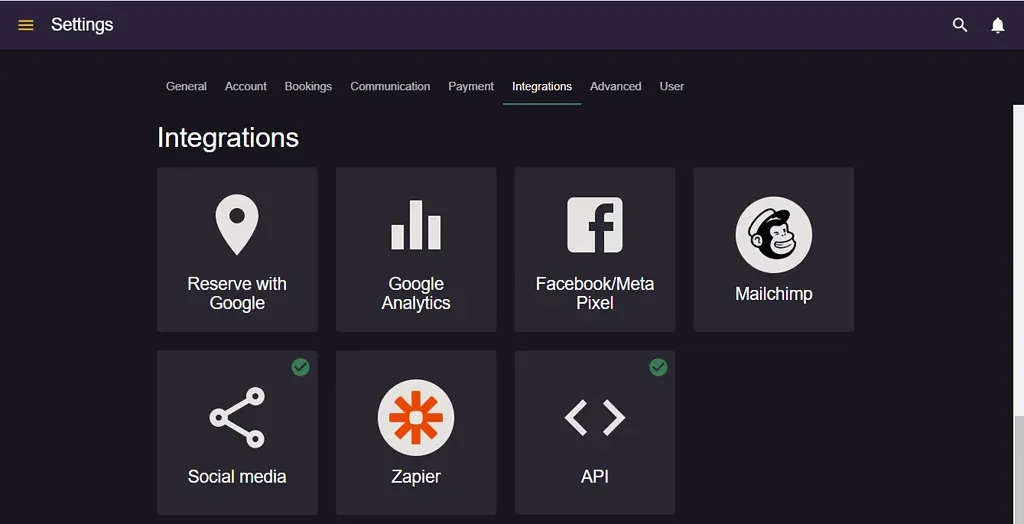
Task: Click the orange Zapier logo
Action: tap(416, 418)
